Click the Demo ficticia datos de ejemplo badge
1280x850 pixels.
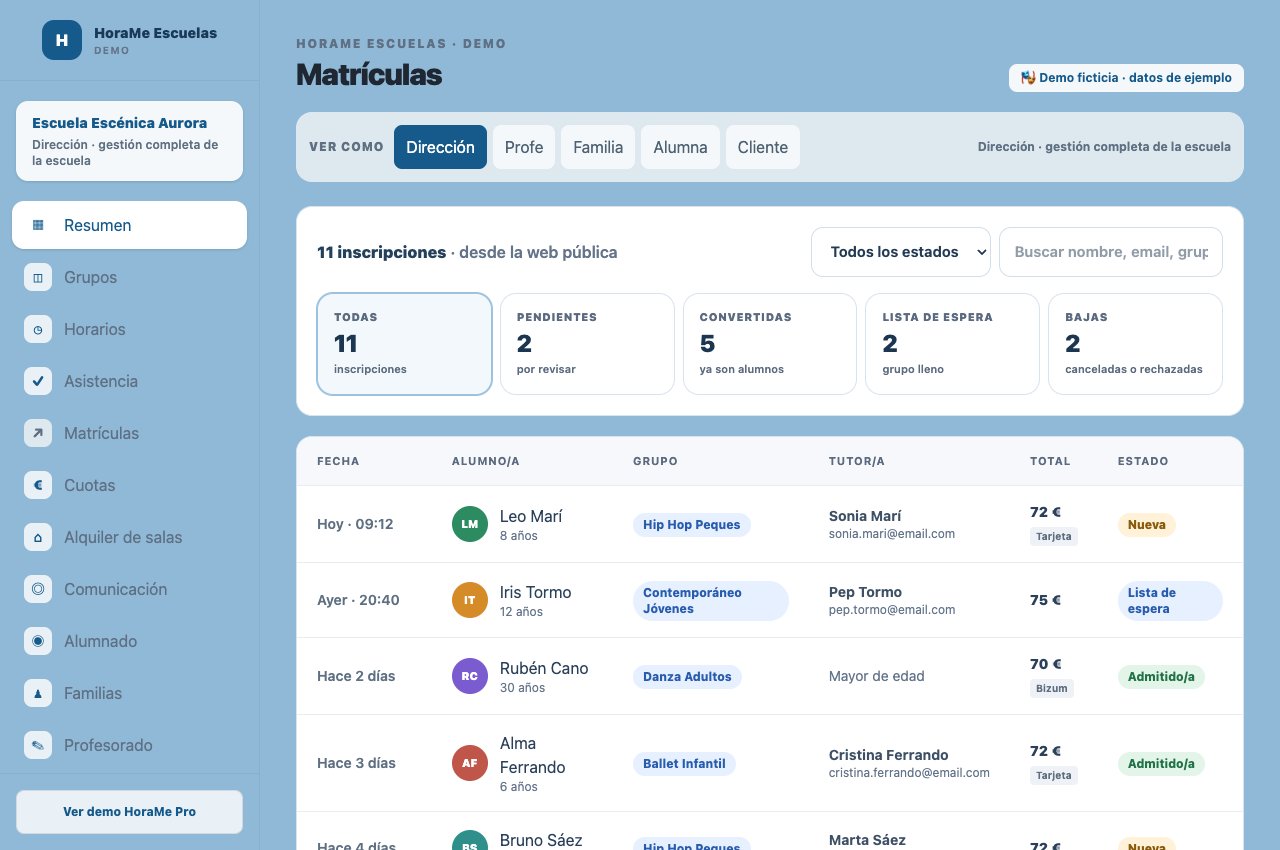pos(1126,78)
